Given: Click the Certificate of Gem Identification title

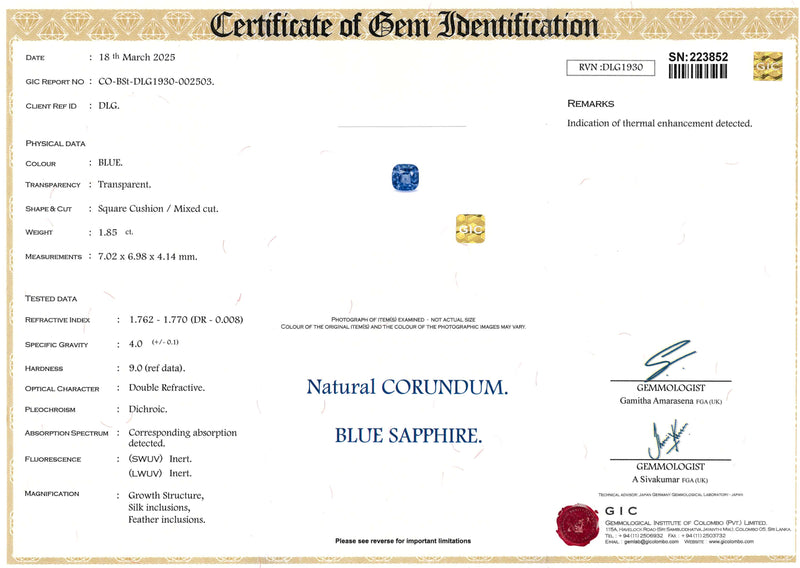Looking at the screenshot, I should (x=404, y=25).
